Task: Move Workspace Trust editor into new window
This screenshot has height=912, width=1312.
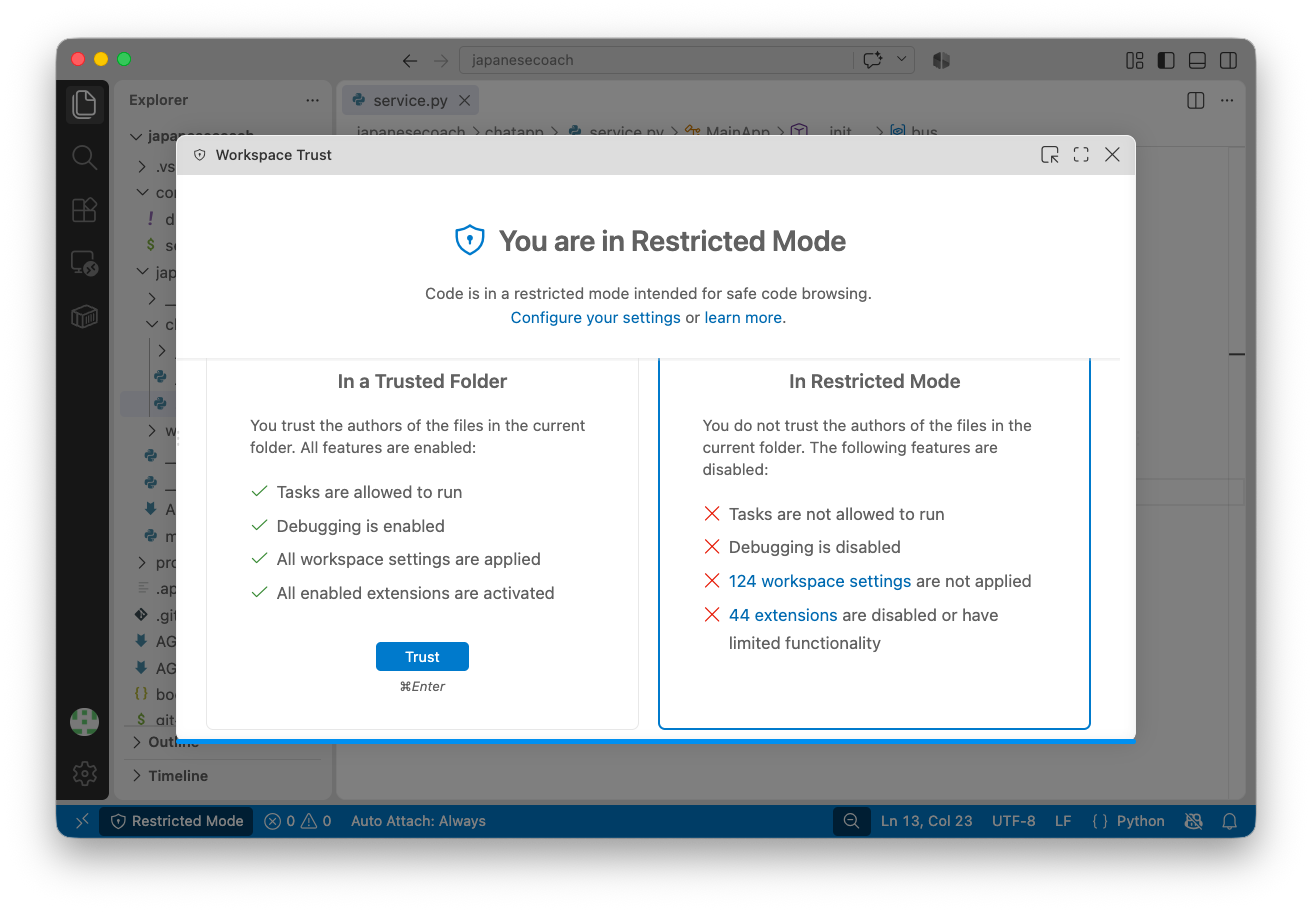Action: point(1049,155)
